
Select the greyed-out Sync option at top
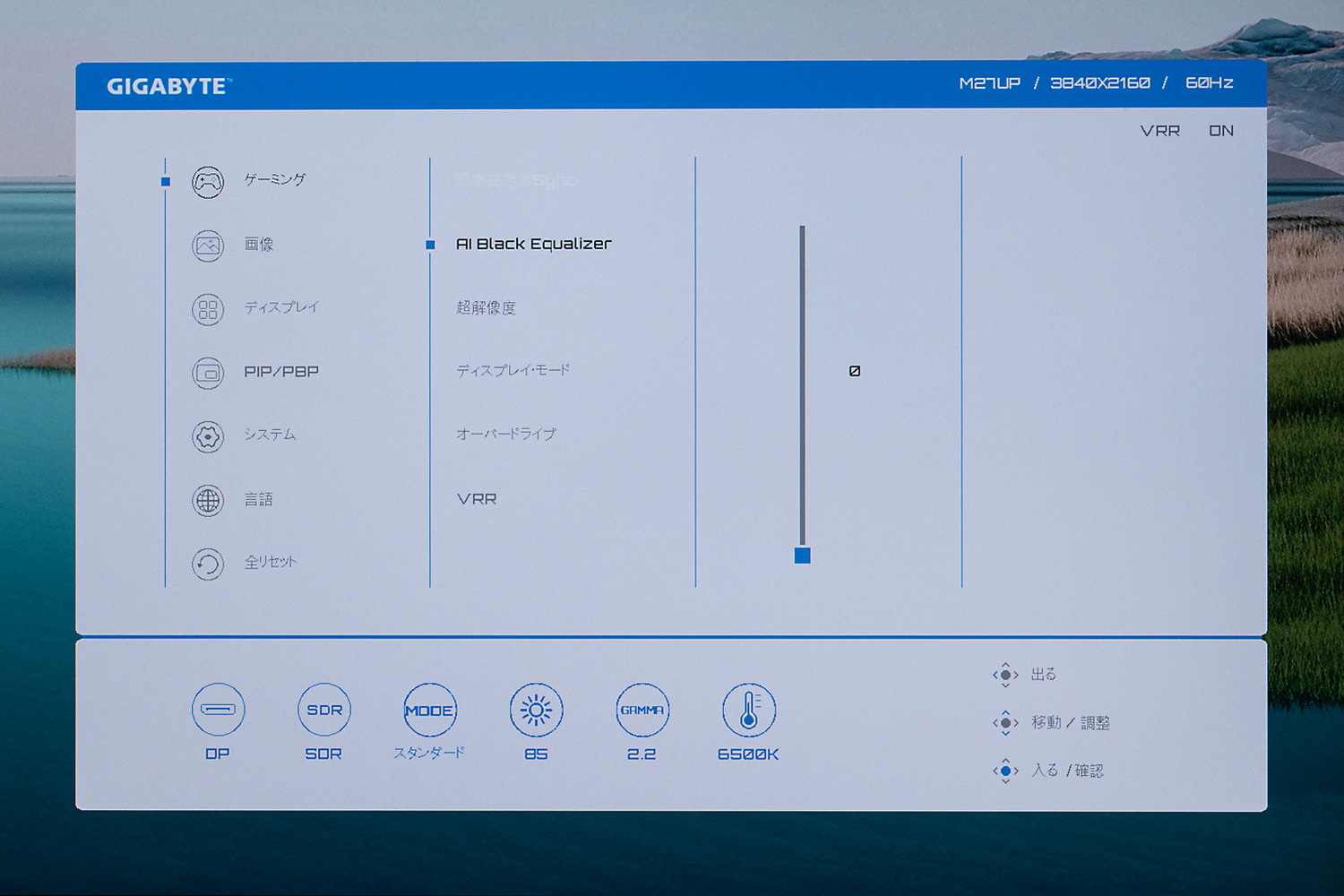[516, 180]
